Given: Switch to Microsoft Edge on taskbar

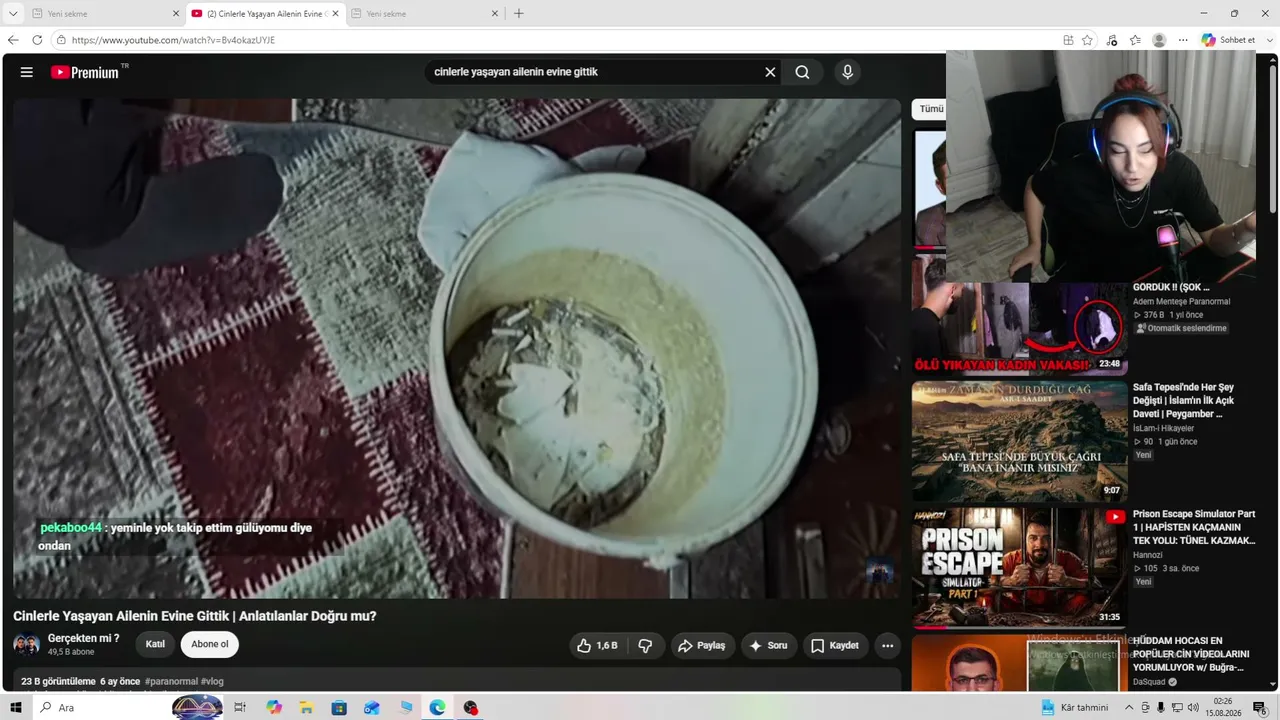Looking at the screenshot, I should tap(437, 708).
